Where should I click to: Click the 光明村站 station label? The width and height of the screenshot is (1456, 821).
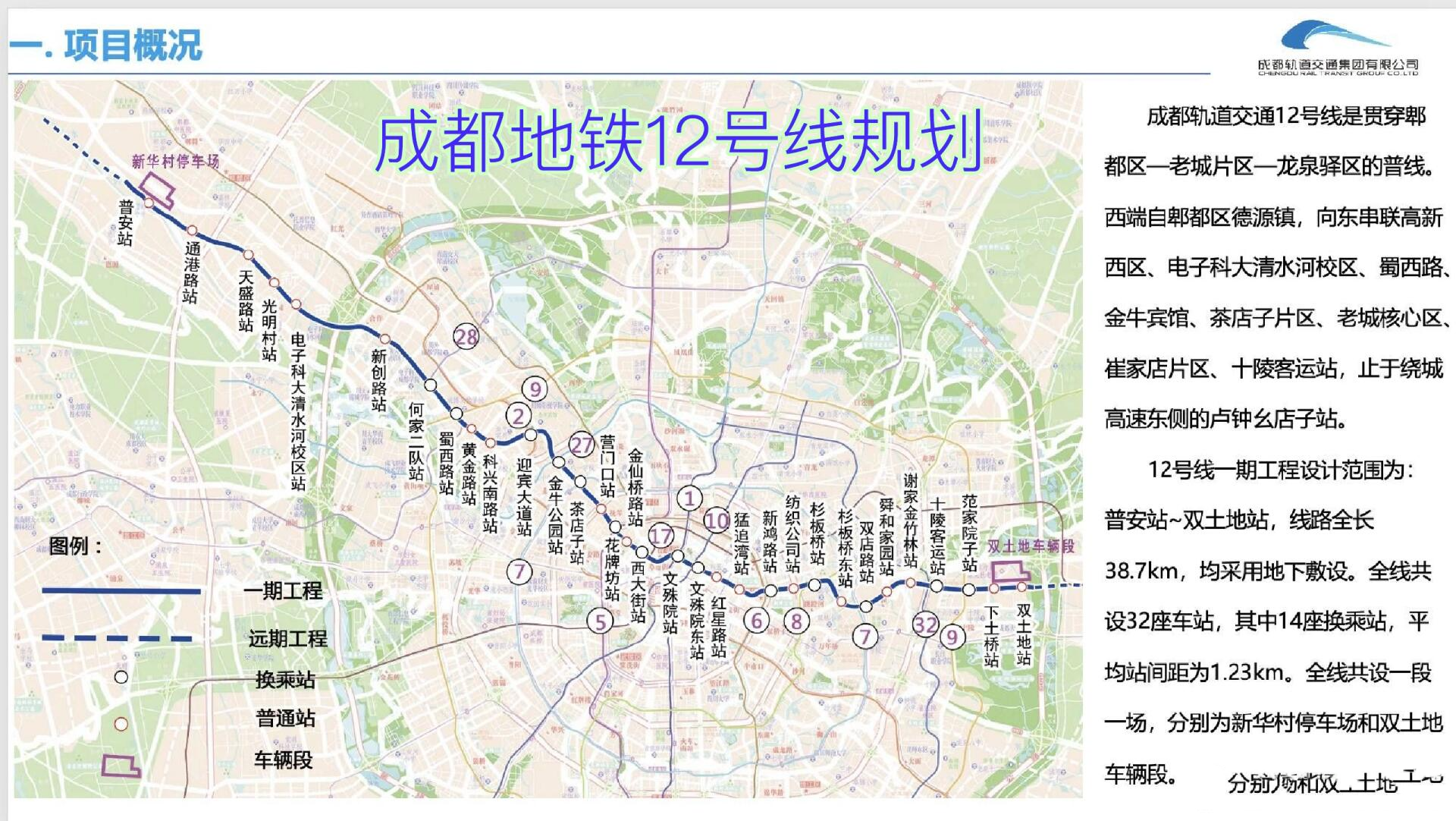click(269, 330)
